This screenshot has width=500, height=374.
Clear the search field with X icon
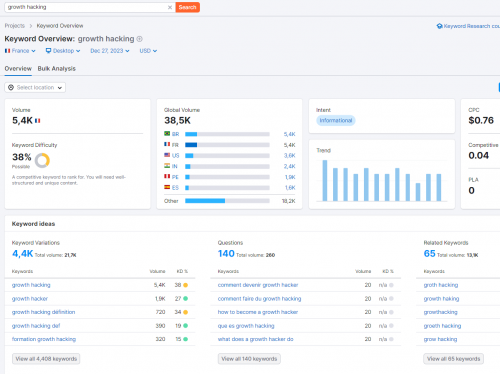pyautogui.click(x=170, y=7)
